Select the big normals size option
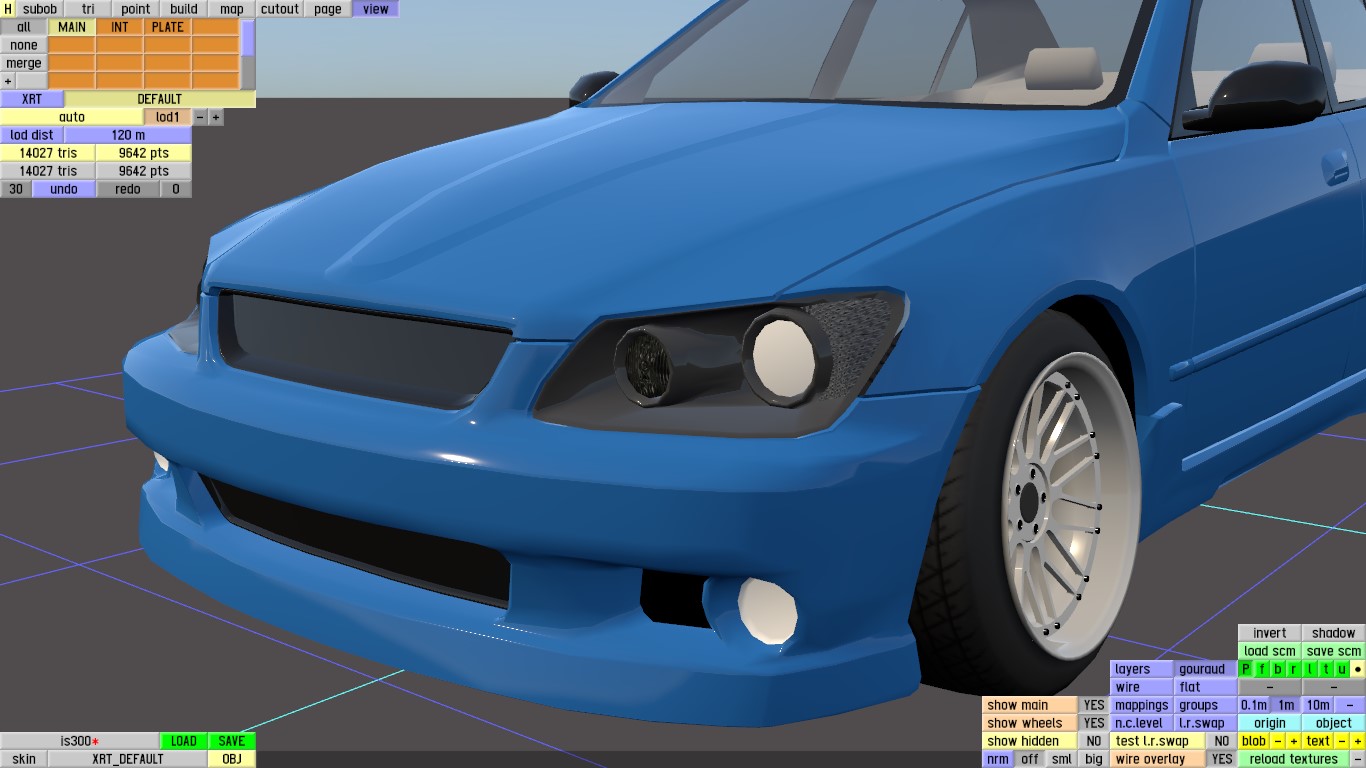 pyautogui.click(x=1094, y=759)
